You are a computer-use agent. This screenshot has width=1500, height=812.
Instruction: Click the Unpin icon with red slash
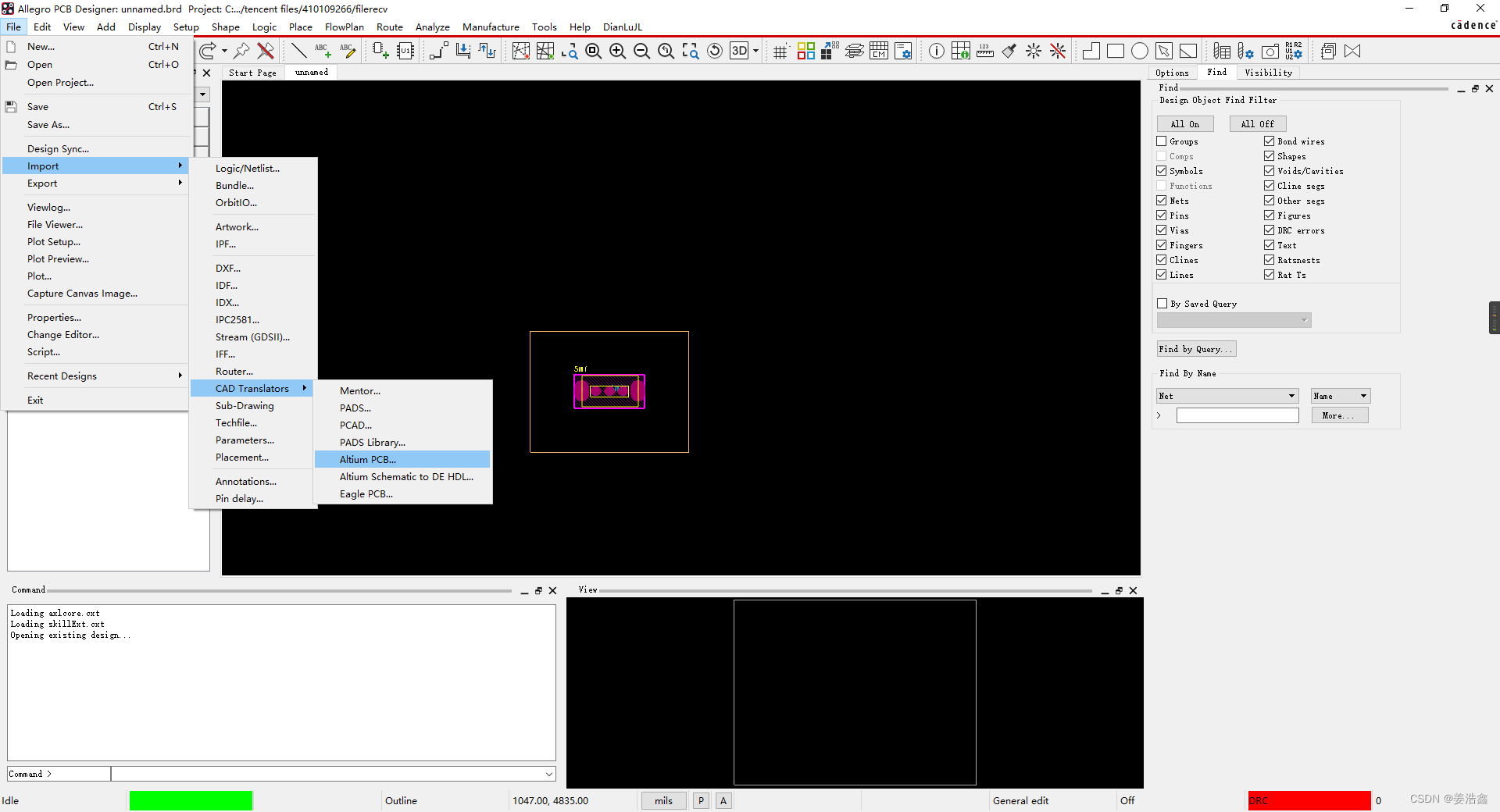click(266, 52)
